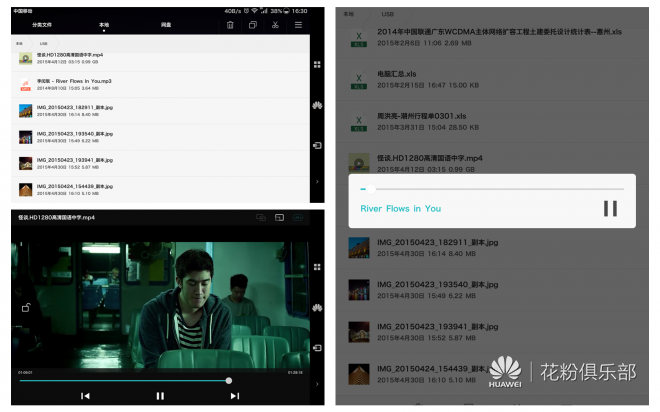Tap thumbnail of IMG_20150423_193941 in dimmed list
660x412 pixels.
point(359,332)
